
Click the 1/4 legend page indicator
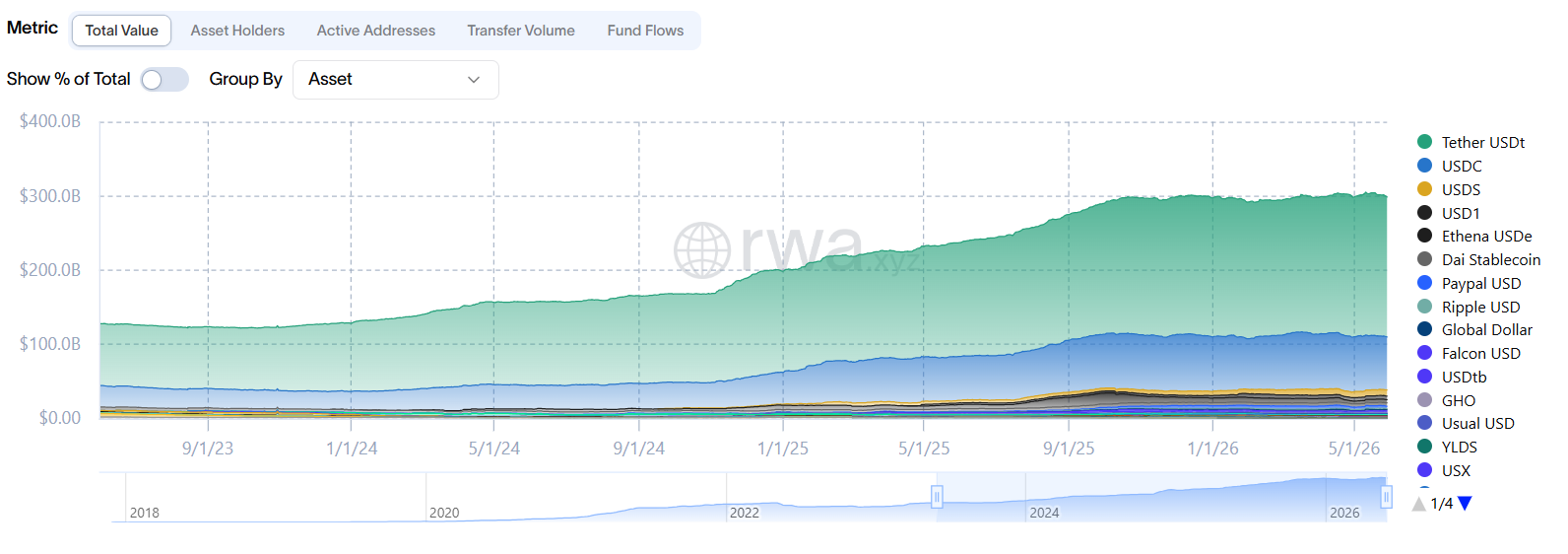tap(1442, 504)
